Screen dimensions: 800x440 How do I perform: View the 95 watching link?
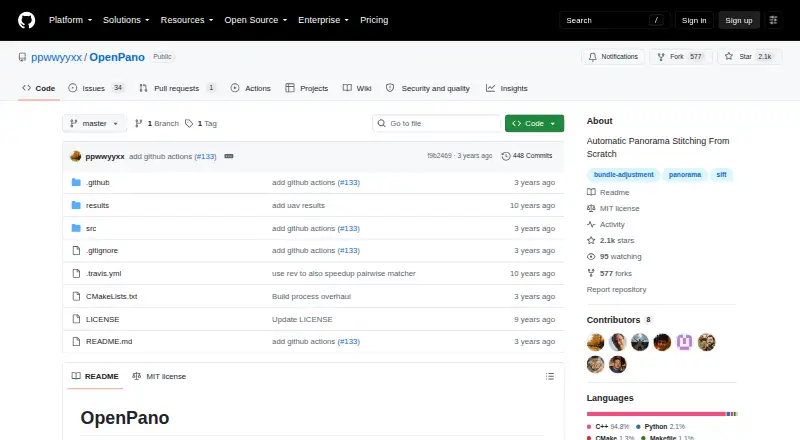(x=614, y=257)
